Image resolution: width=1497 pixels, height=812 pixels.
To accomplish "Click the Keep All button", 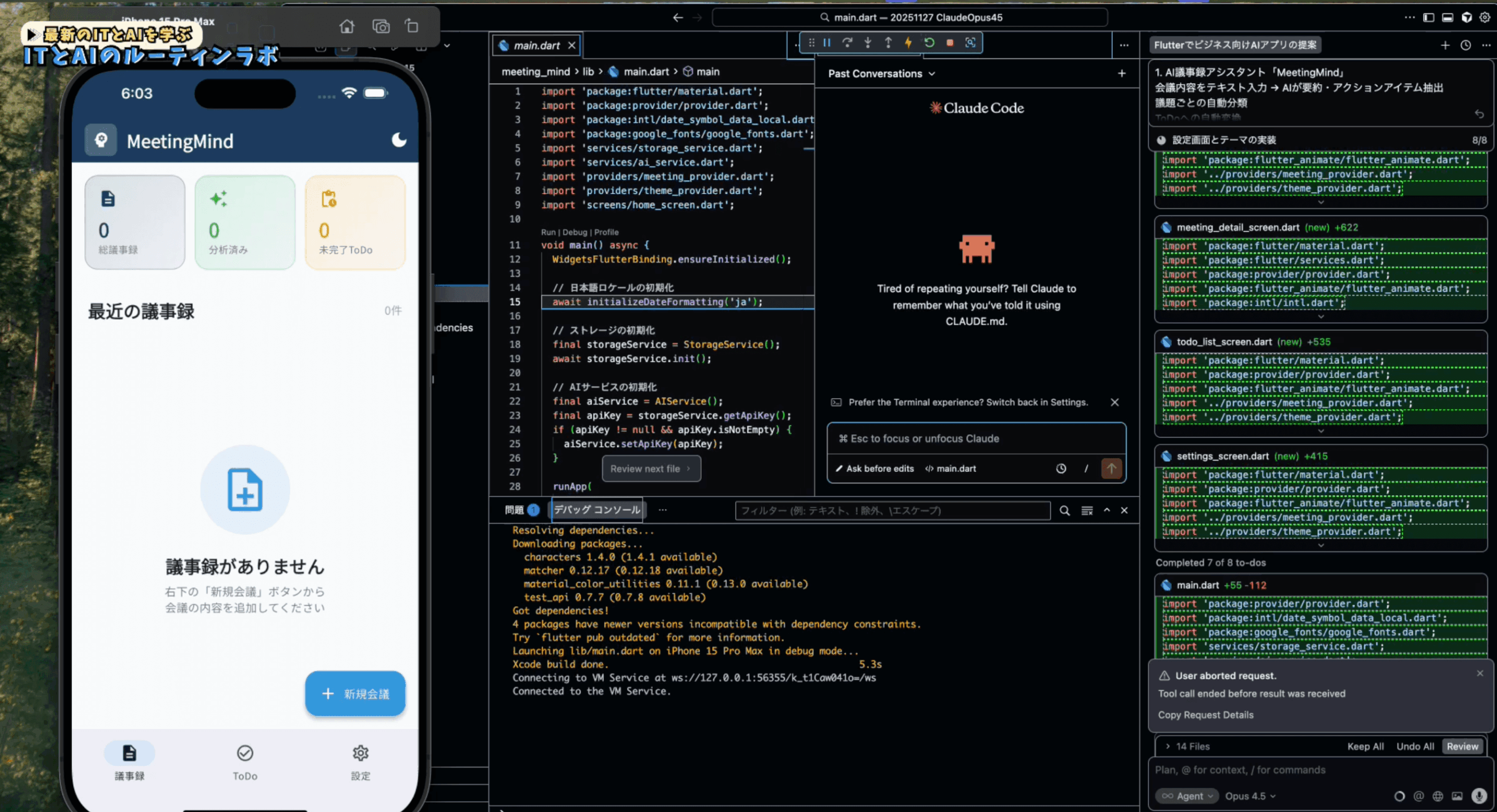I will pos(1365,747).
